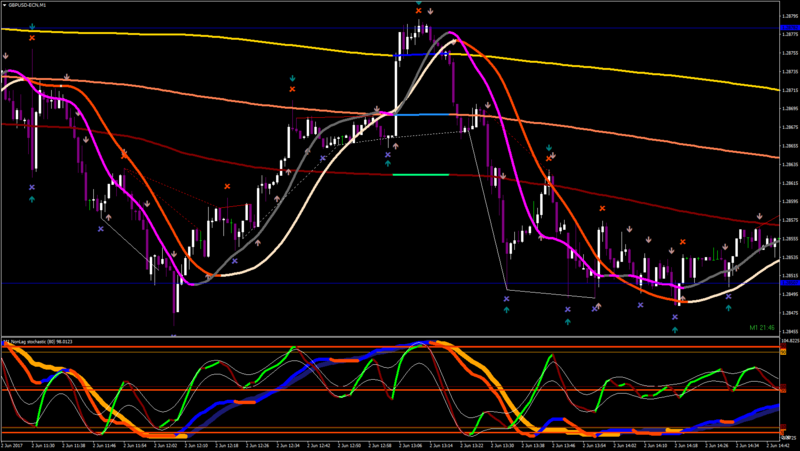Click the 2 Jun 14:10 time label
The height and width of the screenshot is (451, 800).
[x=654, y=445]
